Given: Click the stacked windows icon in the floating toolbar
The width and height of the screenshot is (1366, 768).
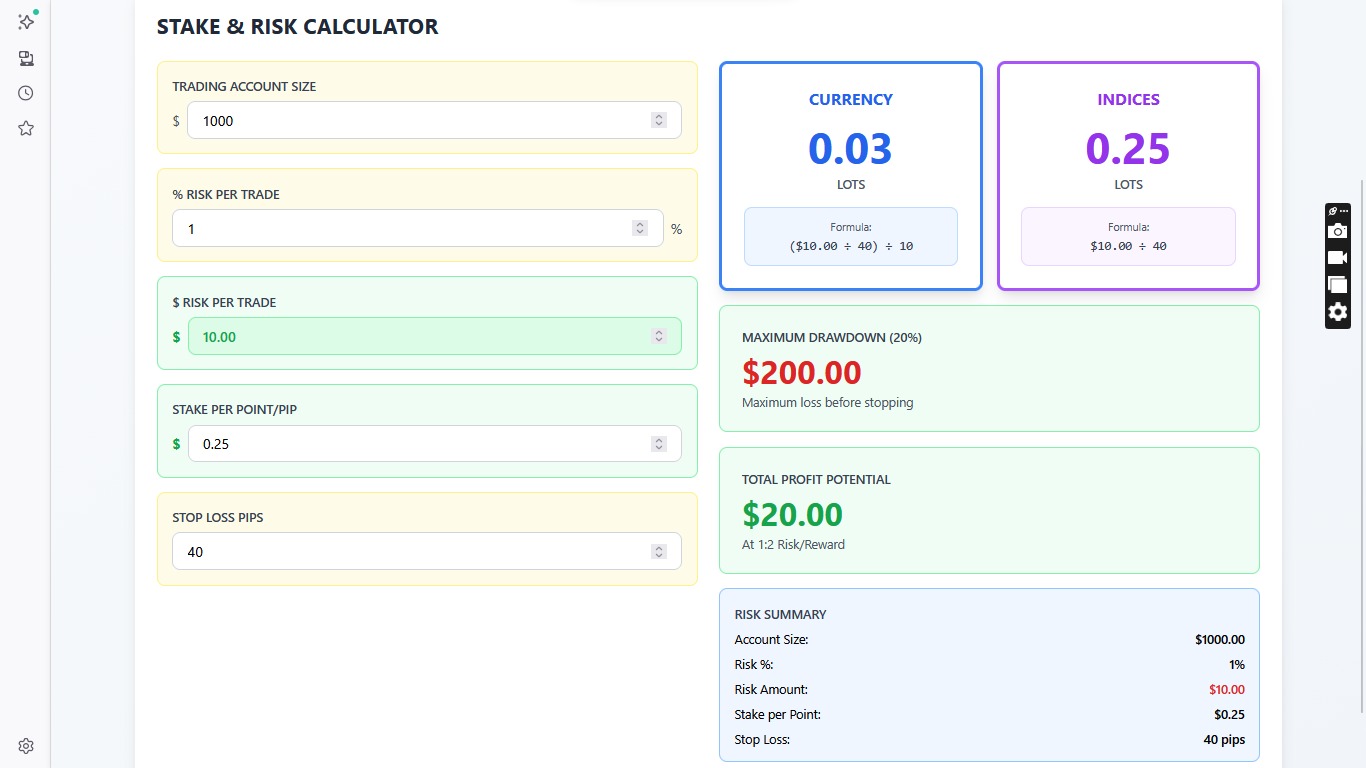Looking at the screenshot, I should [1337, 285].
